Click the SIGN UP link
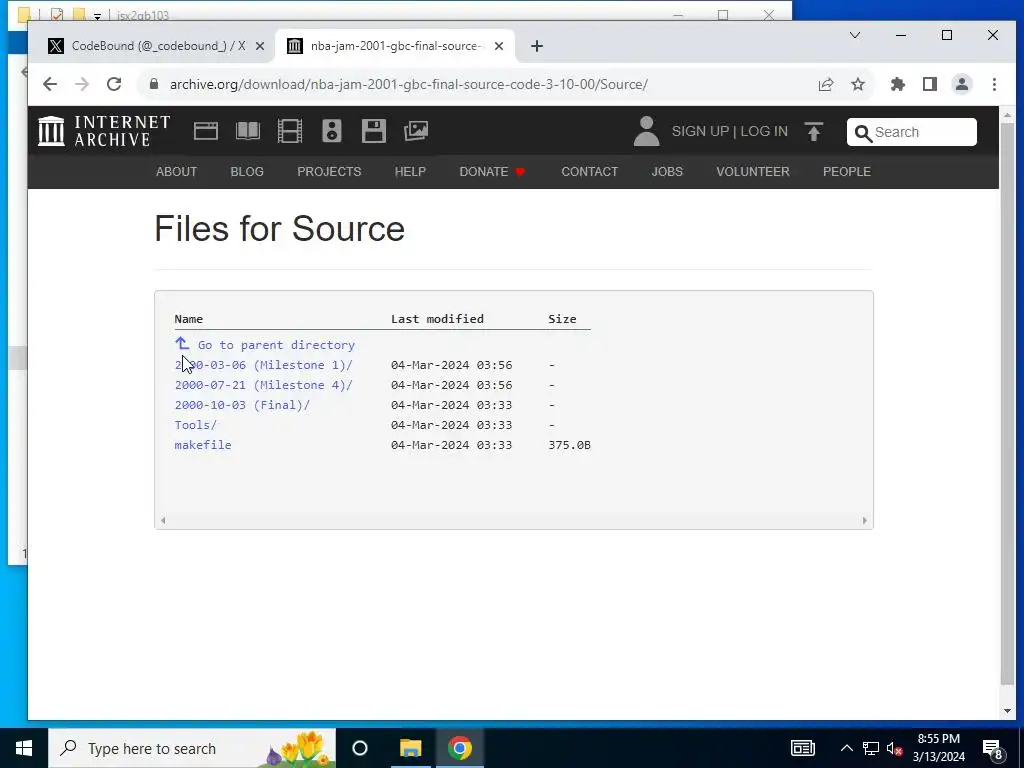The height and width of the screenshot is (768, 1024). coord(700,131)
